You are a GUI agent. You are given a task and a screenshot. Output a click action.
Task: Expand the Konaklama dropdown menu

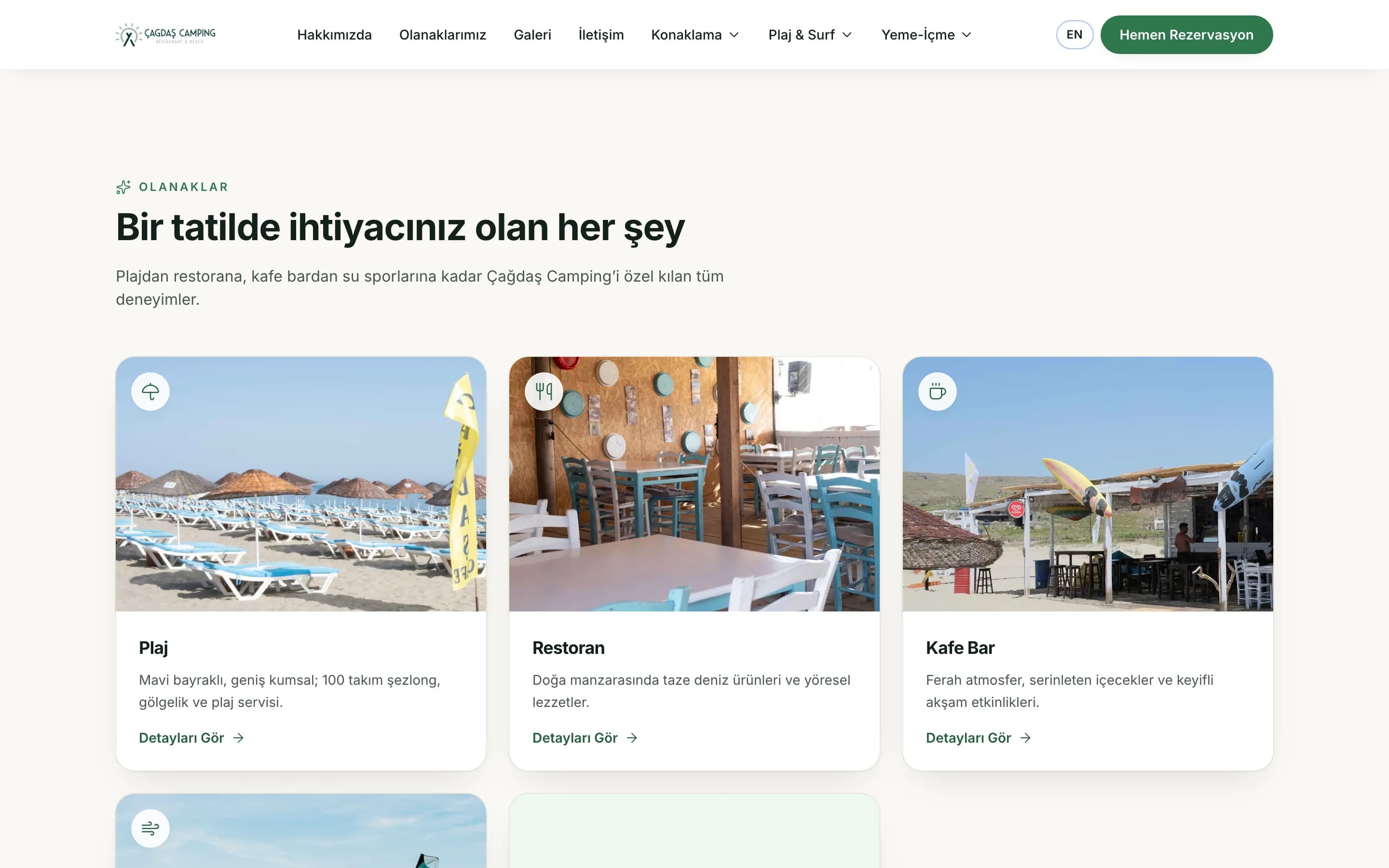(x=695, y=34)
